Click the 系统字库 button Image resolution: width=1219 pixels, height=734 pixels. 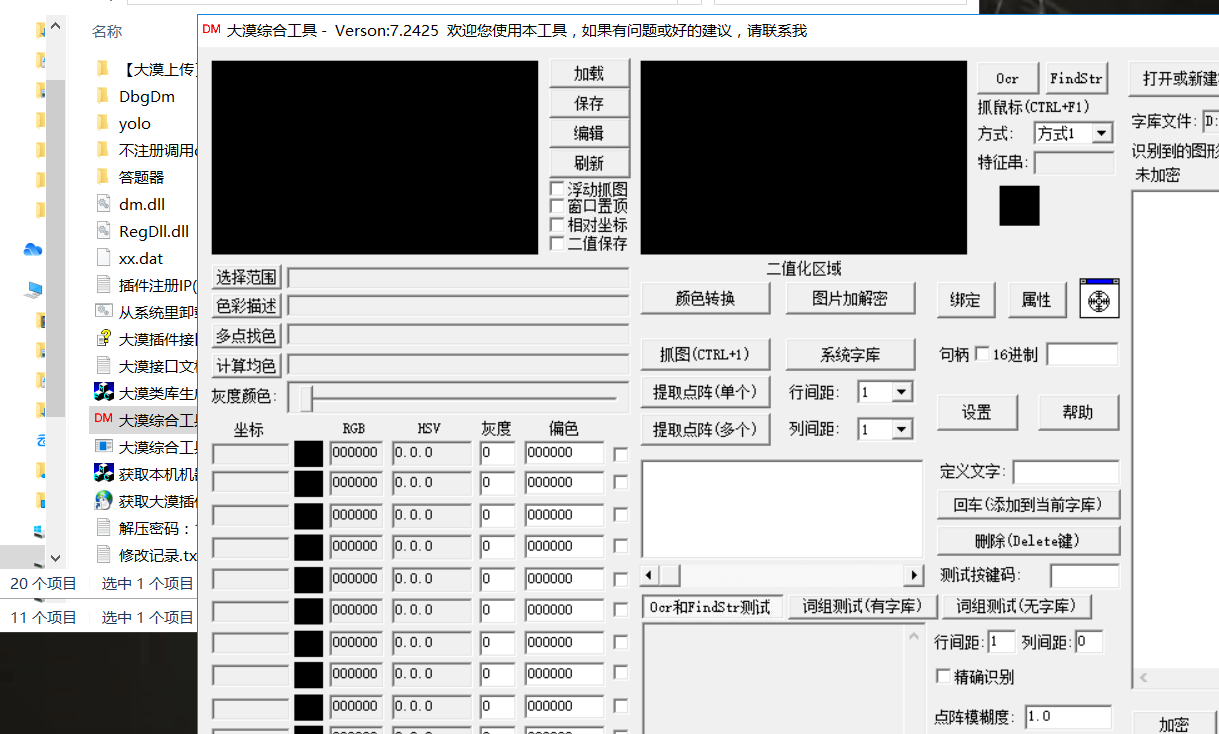[850, 354]
